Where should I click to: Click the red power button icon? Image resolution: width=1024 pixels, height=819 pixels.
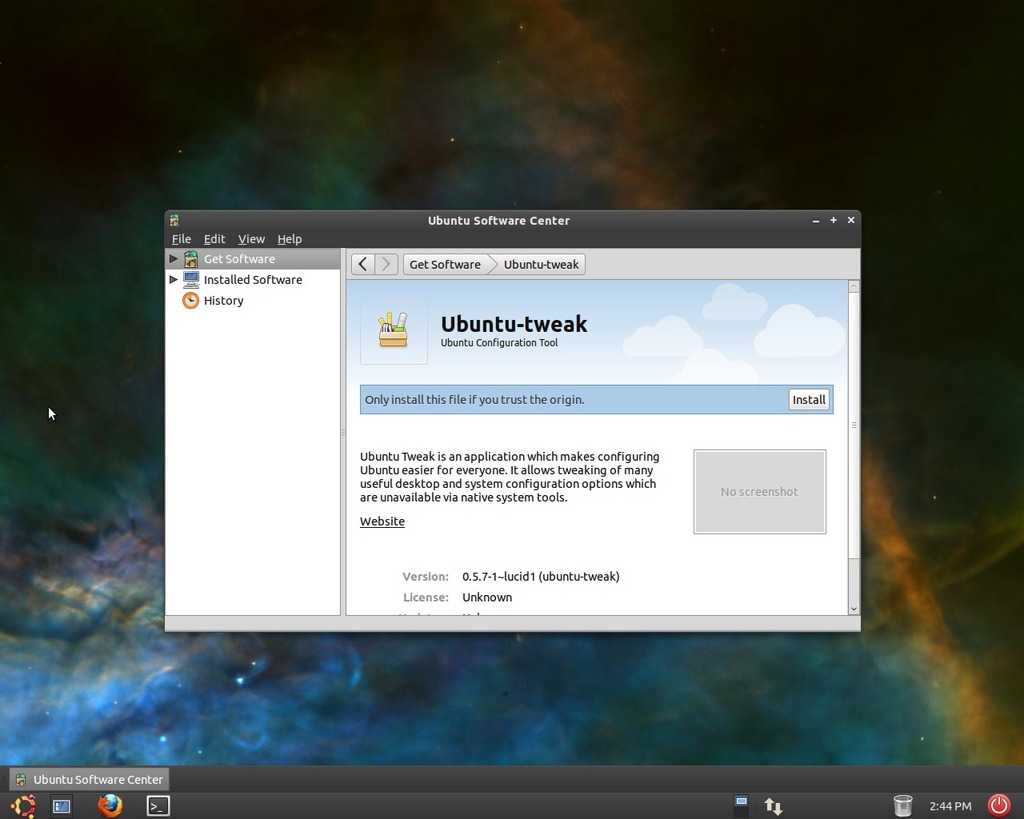pos(999,806)
